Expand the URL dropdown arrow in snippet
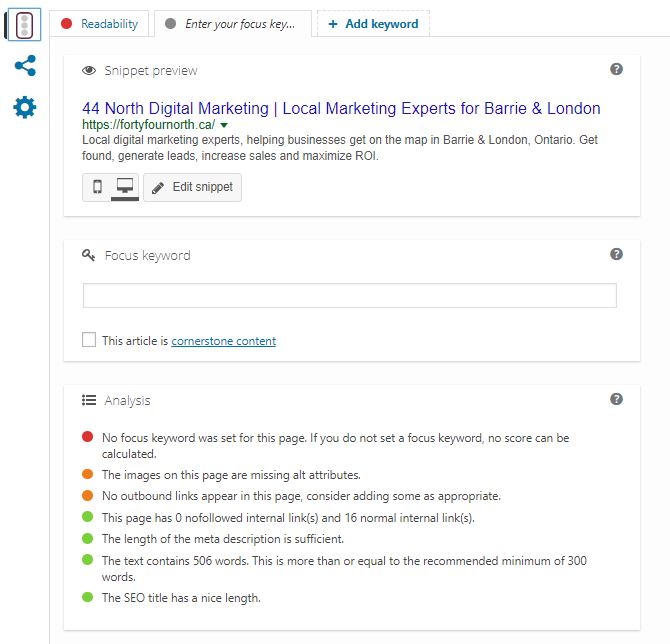 (224, 125)
